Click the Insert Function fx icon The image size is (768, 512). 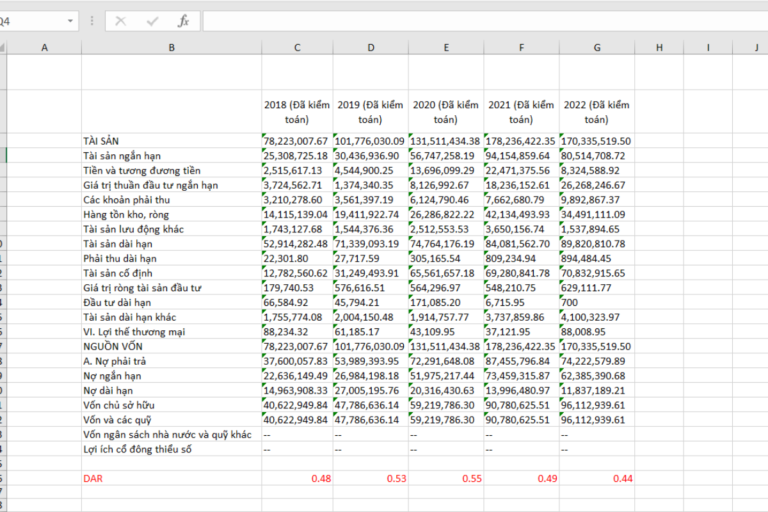tap(182, 21)
